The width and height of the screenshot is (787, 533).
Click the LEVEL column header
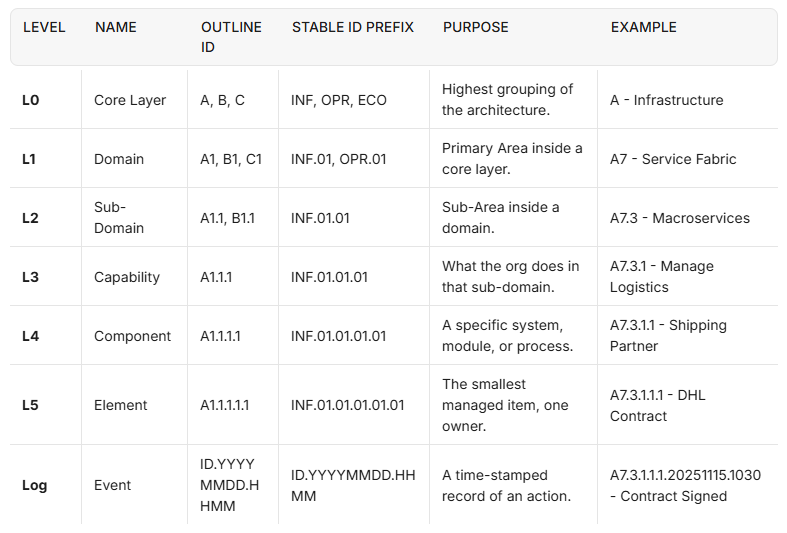click(x=44, y=28)
